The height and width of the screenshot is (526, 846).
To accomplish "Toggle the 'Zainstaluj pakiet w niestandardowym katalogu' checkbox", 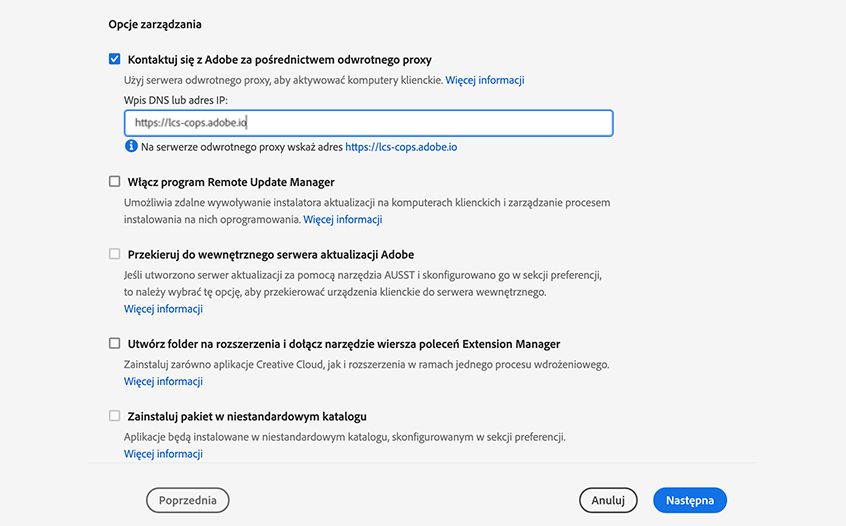I will tap(115, 415).
